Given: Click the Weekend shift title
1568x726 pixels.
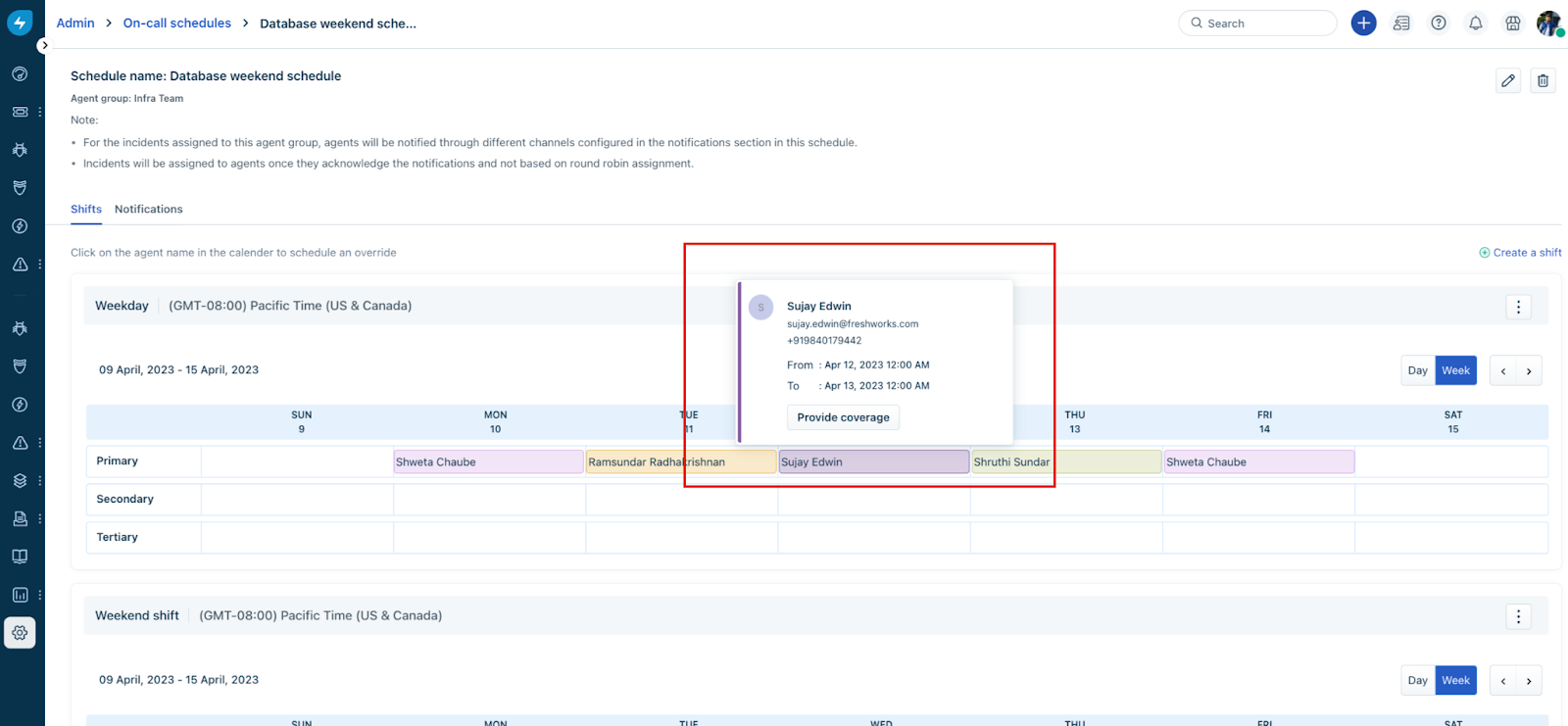Looking at the screenshot, I should pos(137,615).
